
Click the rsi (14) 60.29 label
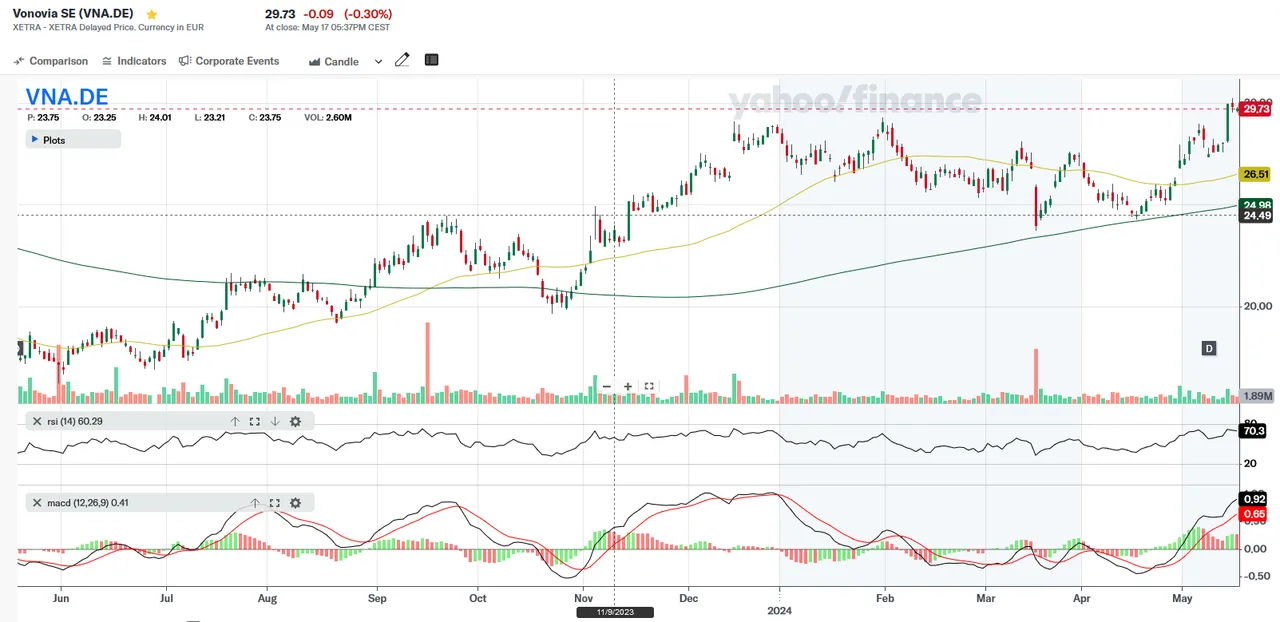75,422
